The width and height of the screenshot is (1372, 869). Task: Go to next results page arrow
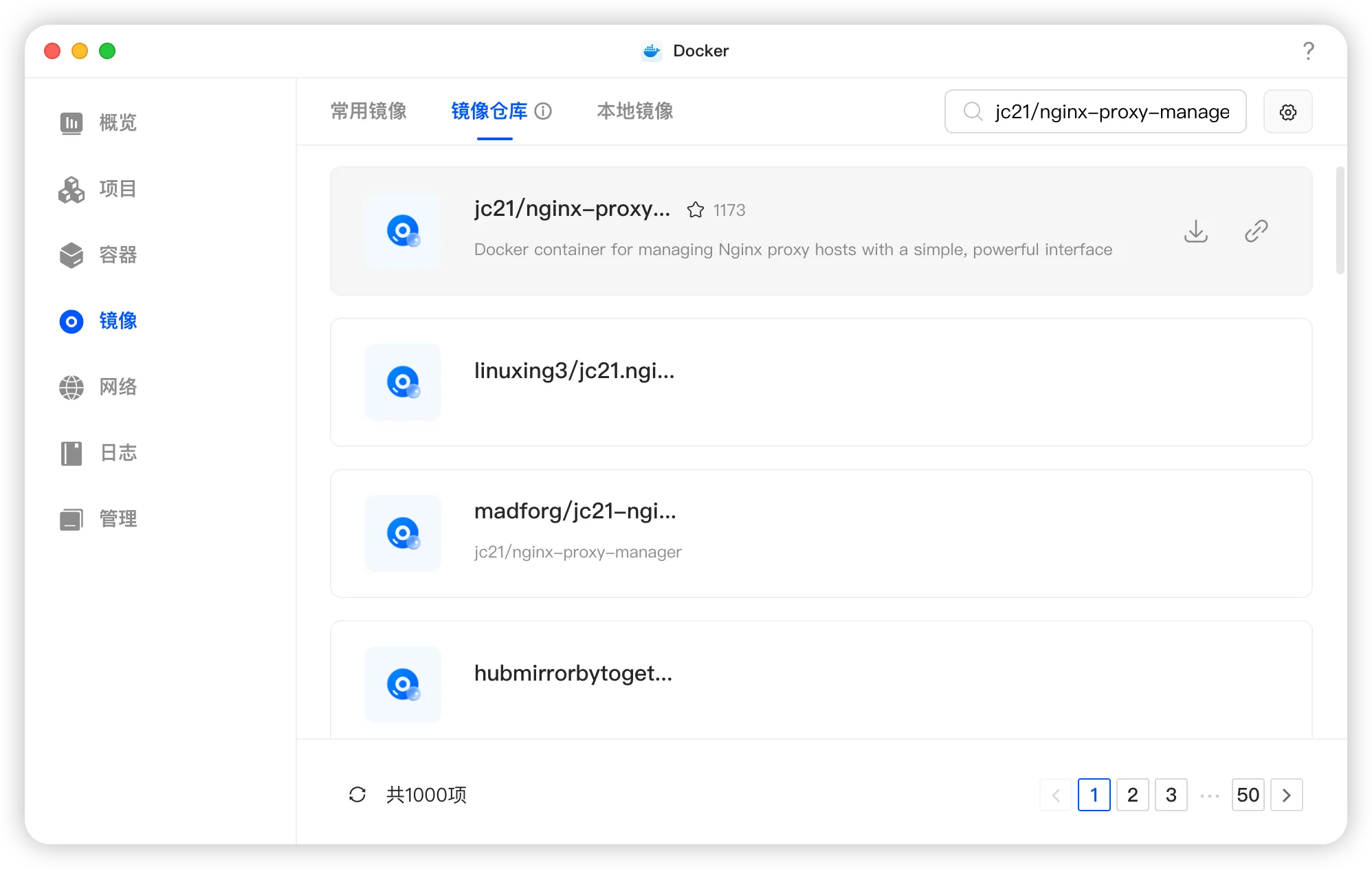pyautogui.click(x=1287, y=795)
